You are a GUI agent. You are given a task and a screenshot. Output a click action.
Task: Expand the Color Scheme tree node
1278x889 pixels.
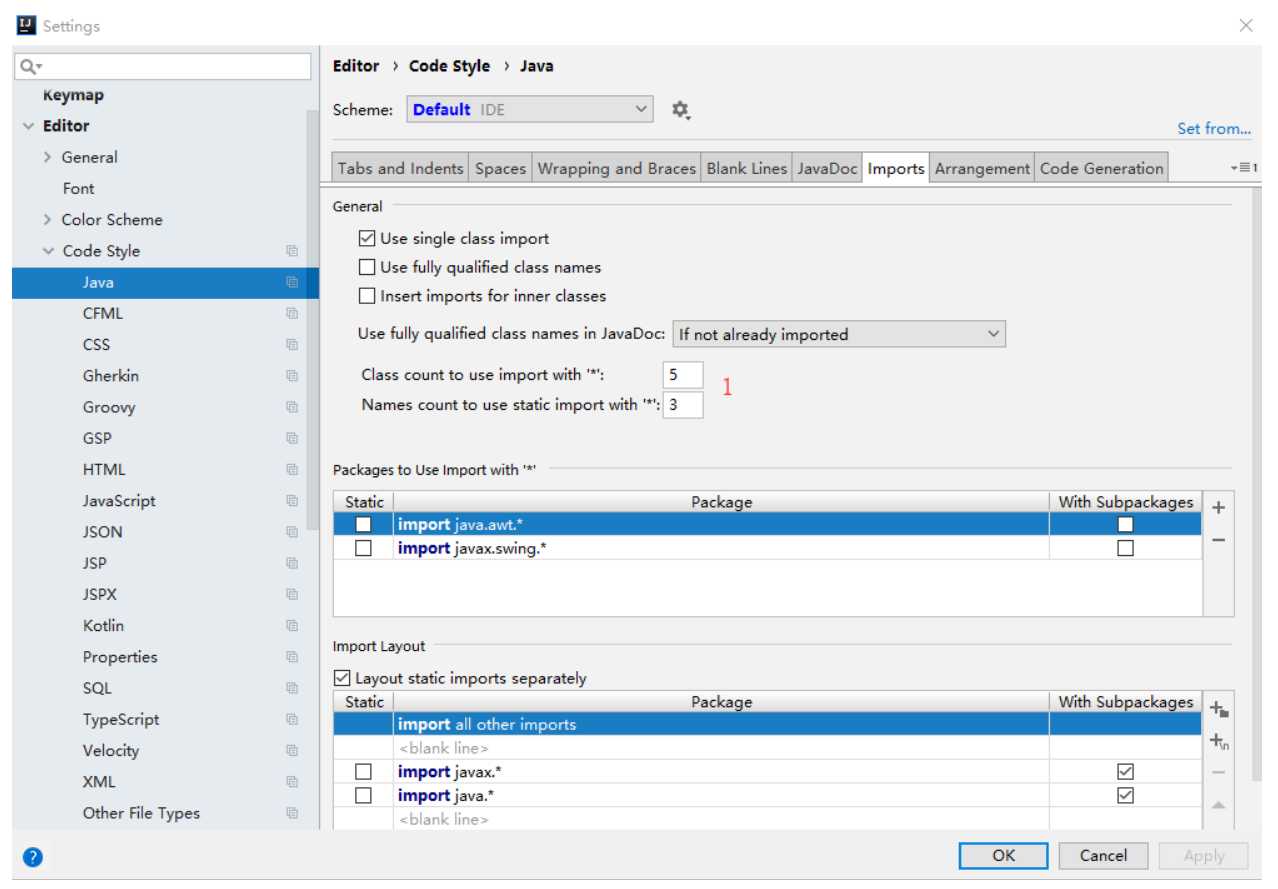[x=48, y=220]
